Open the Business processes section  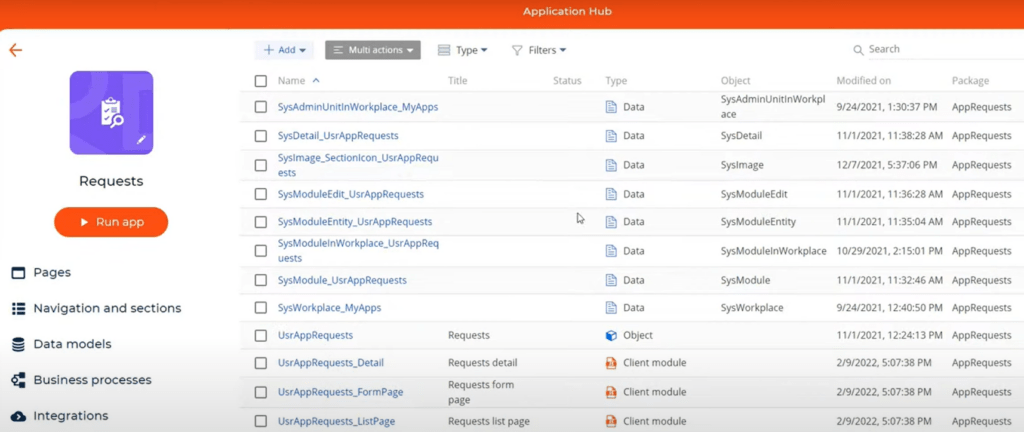coord(92,380)
